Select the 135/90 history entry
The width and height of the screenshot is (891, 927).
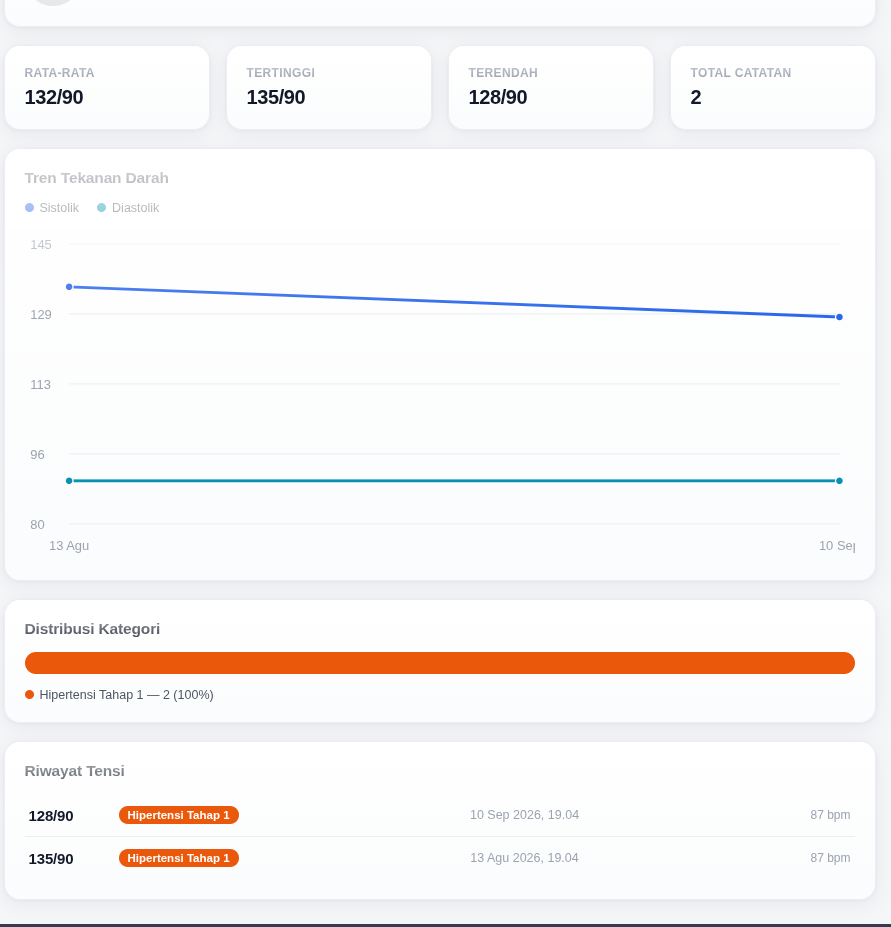(440, 858)
